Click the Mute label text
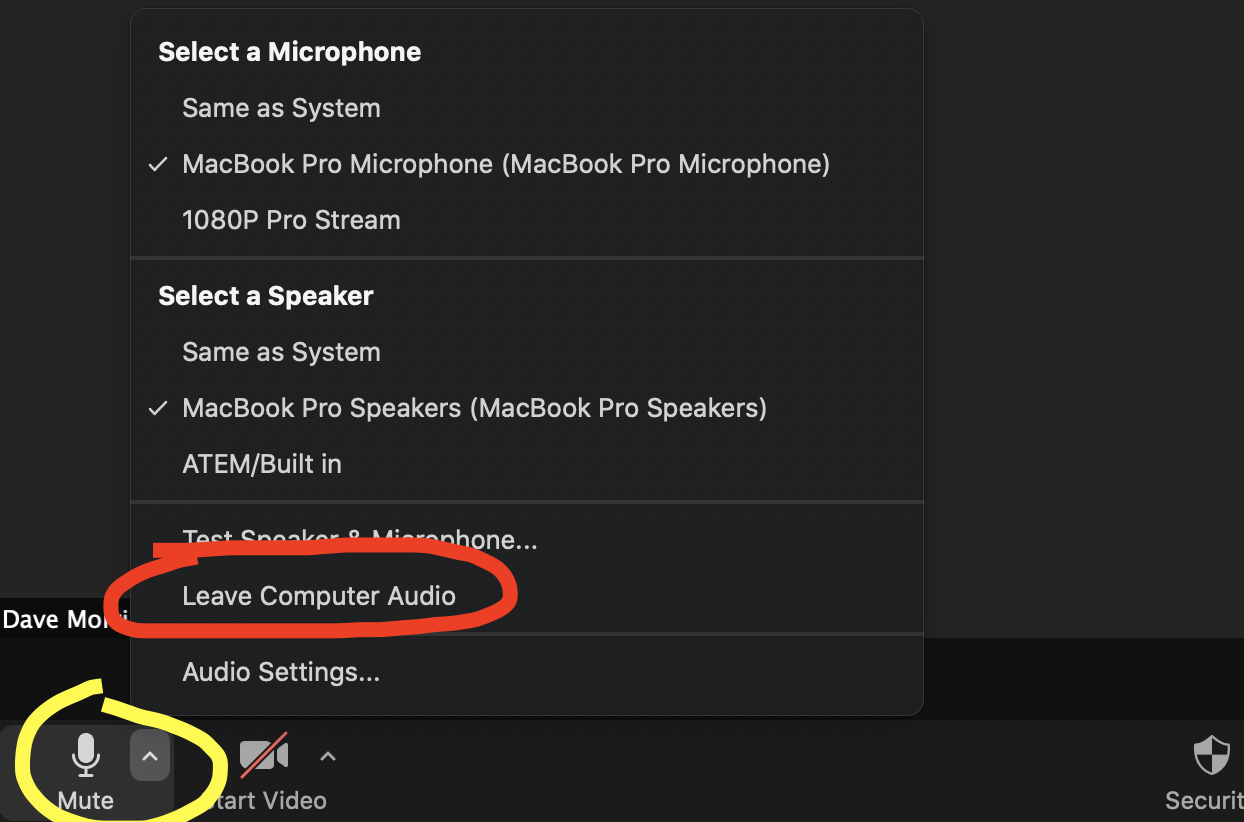Screen dimensions: 1244x822 point(86,801)
